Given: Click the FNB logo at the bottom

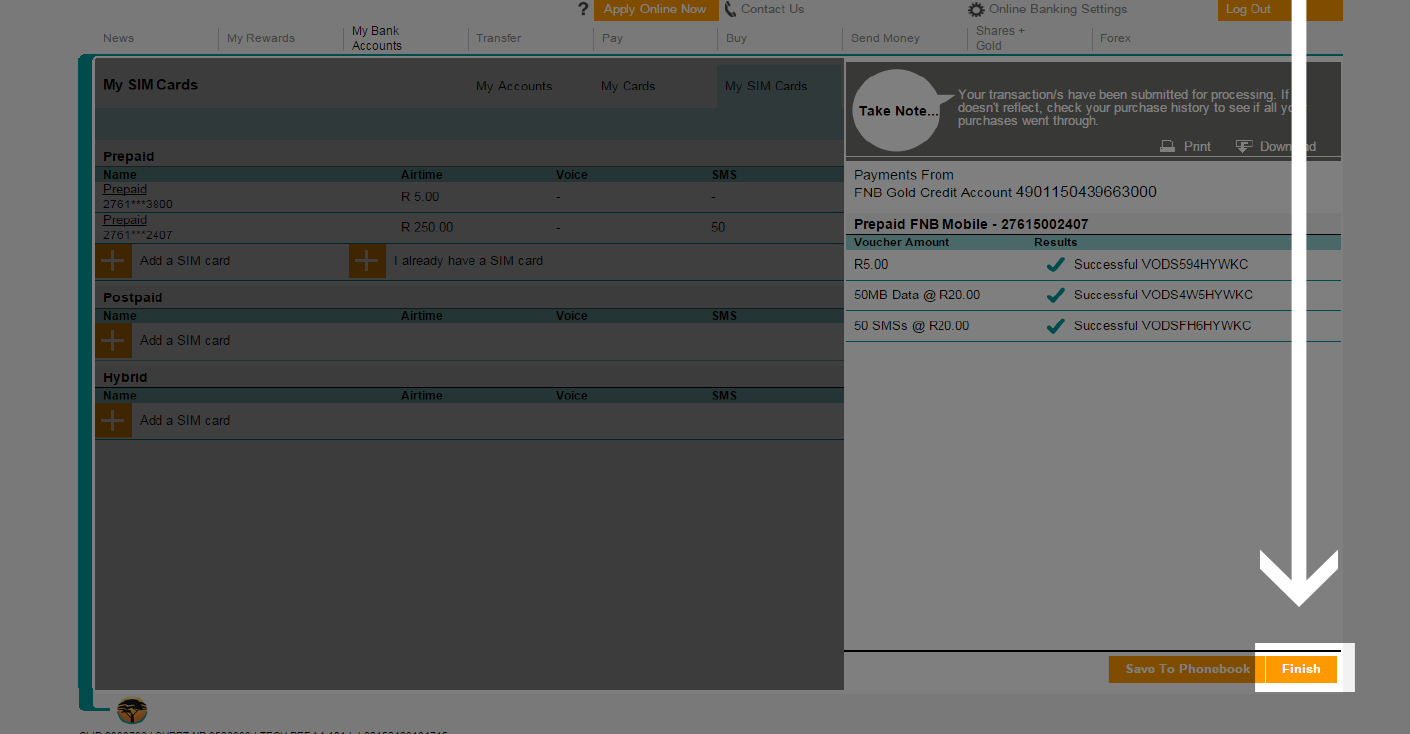Looking at the screenshot, I should click(130, 711).
